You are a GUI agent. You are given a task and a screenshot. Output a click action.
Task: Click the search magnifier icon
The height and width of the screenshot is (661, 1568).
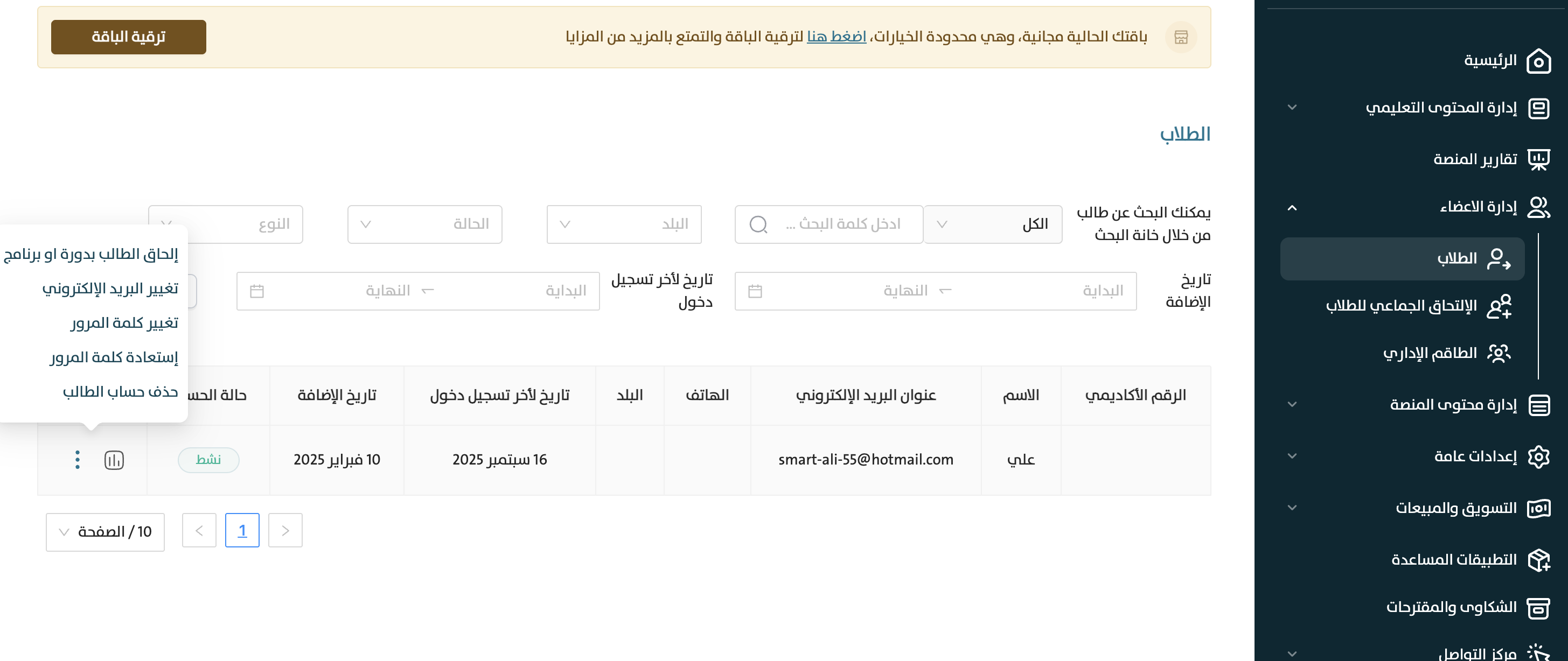click(x=758, y=224)
